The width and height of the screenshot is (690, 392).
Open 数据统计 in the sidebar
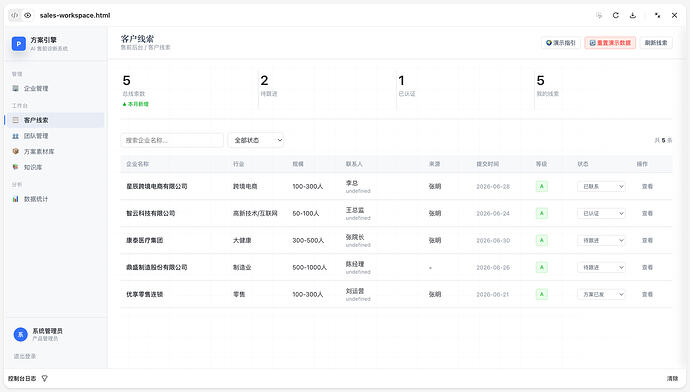[x=55, y=199]
